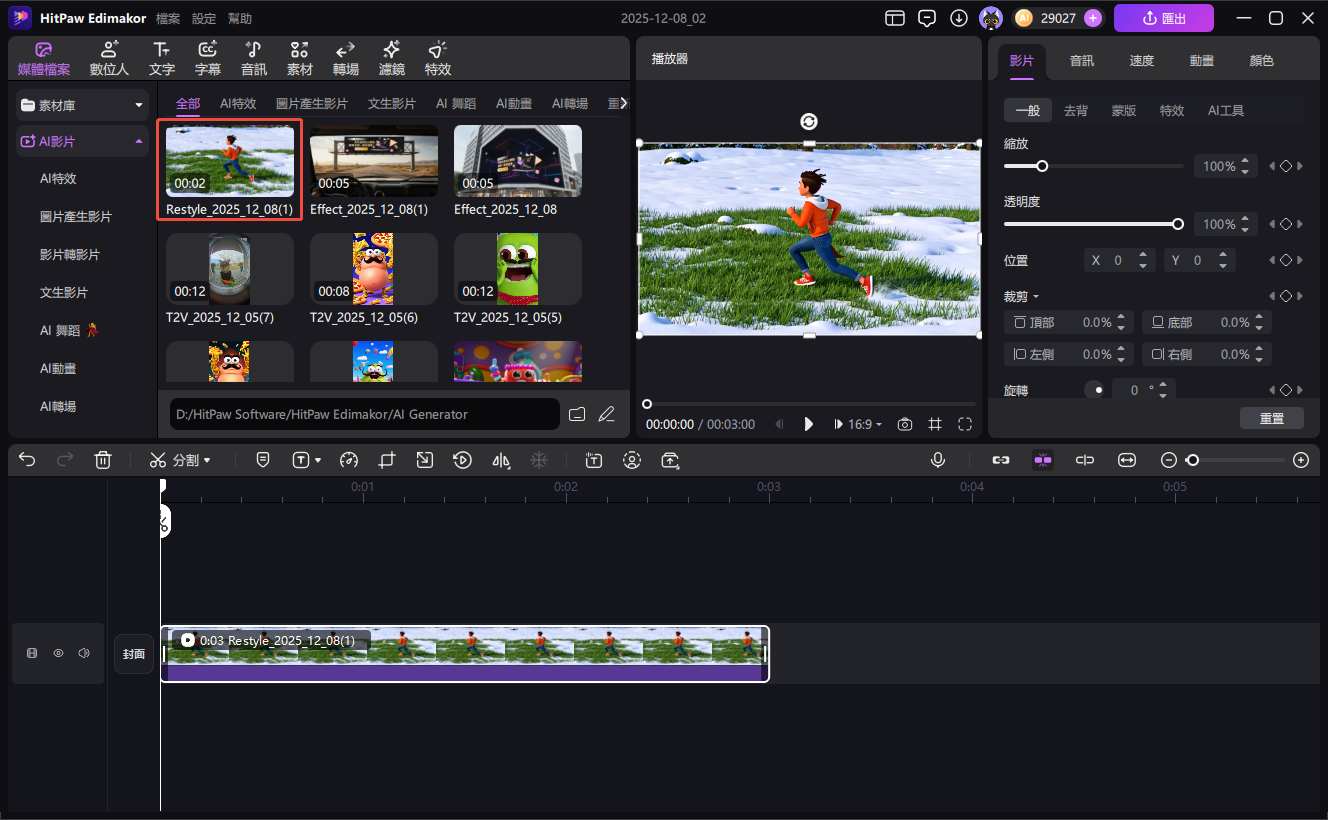Click the 透明度 opacity slider handle
1328x820 pixels.
[x=1177, y=224]
